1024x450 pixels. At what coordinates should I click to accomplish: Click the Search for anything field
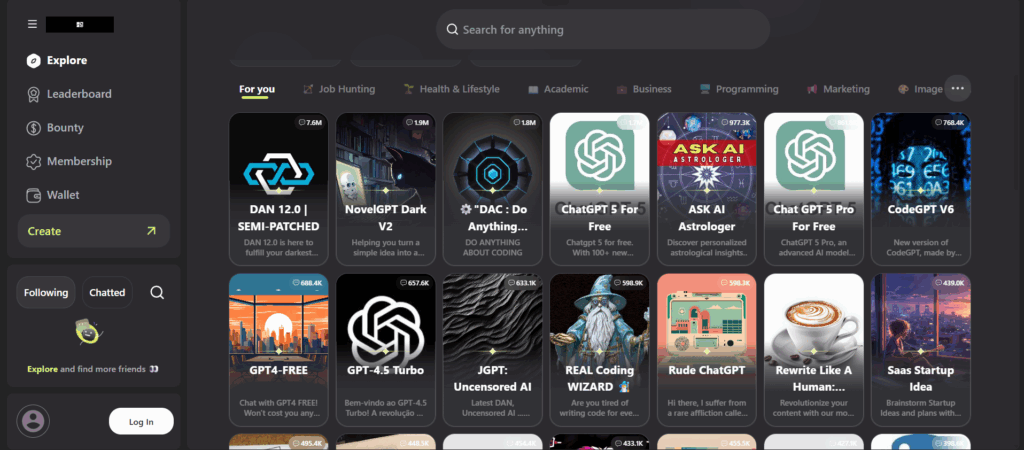pos(602,30)
